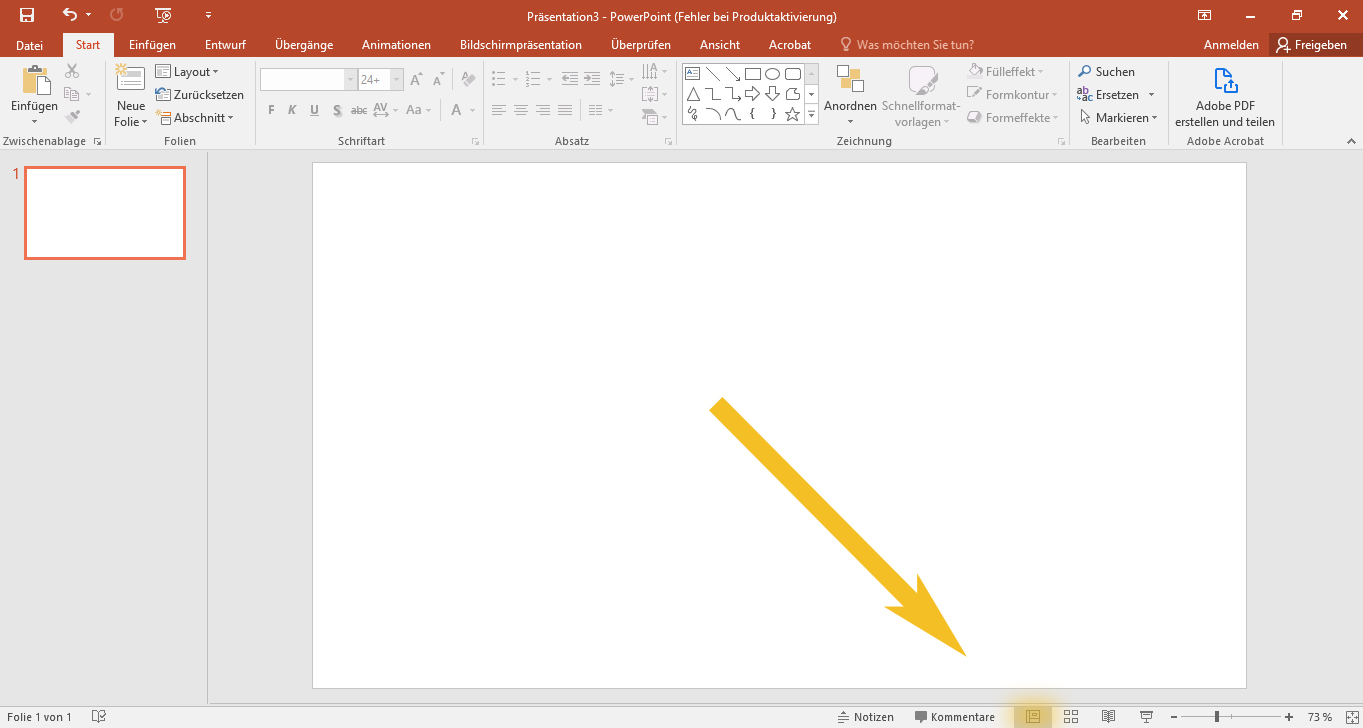Screen dimensions: 1363x728
Task: Open the Anordnen dropdown
Action: pos(850,97)
